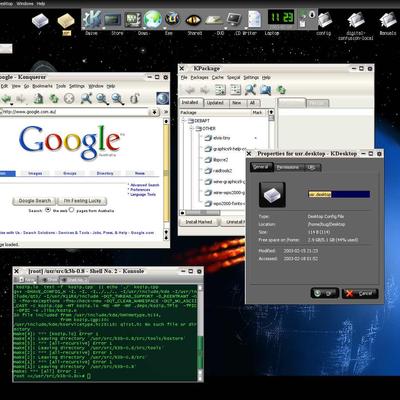This screenshot has width=400, height=400.
Task: Open the Packages menu in KPackage
Action: click(x=199, y=77)
